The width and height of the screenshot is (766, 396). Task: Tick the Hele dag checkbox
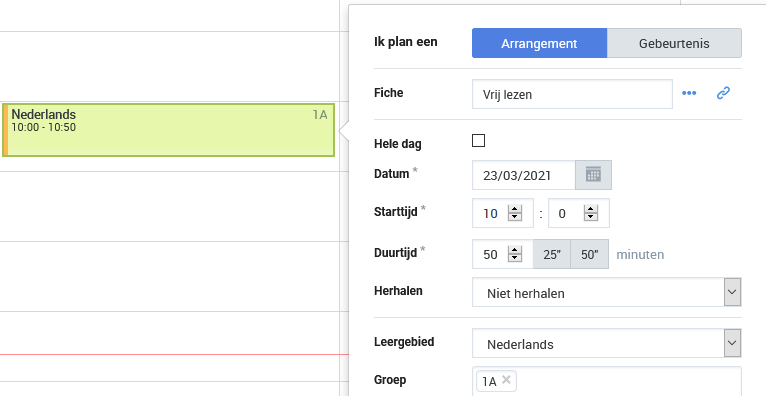pyautogui.click(x=479, y=141)
